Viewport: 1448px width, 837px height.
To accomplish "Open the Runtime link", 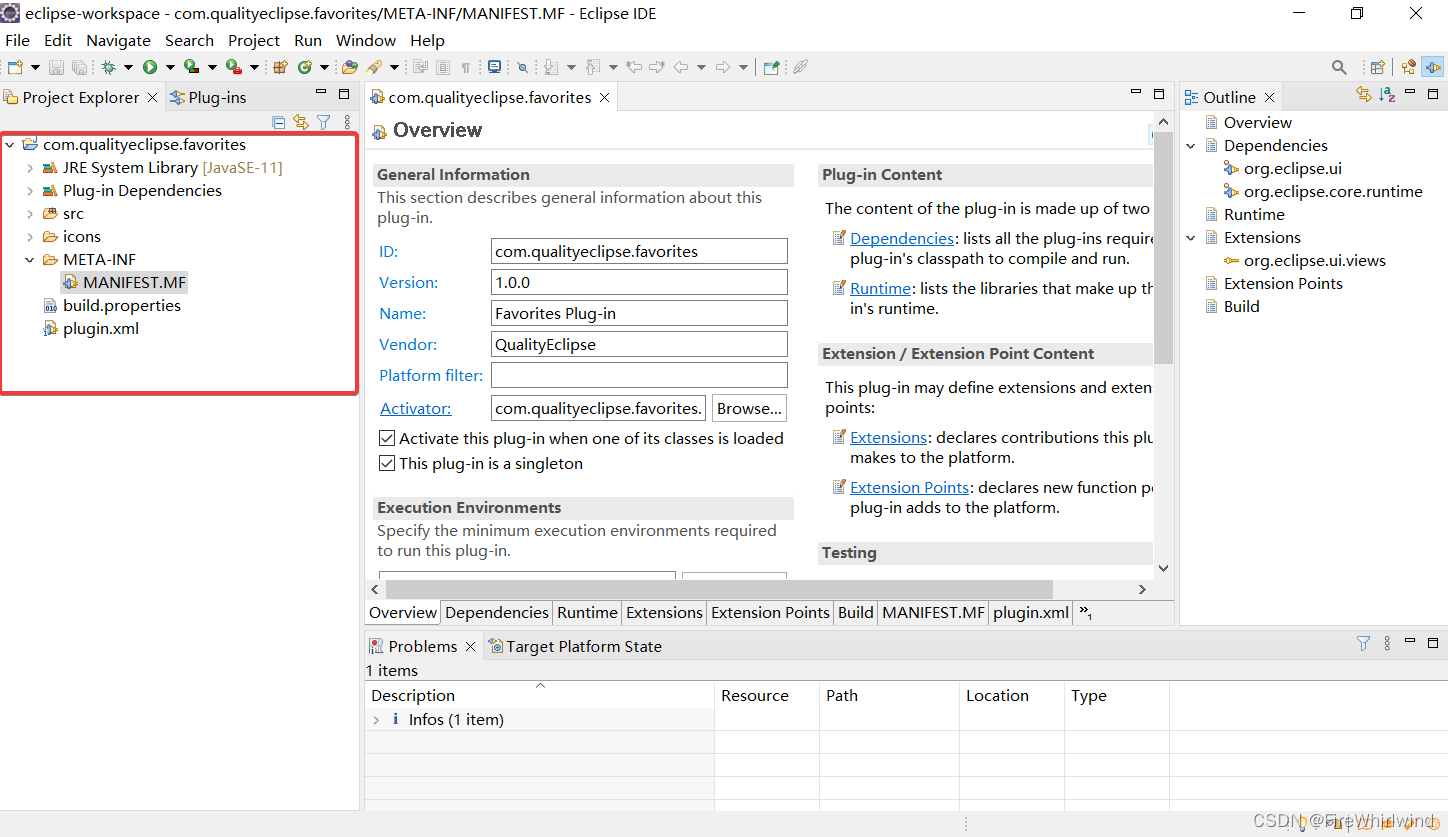I will tap(881, 288).
